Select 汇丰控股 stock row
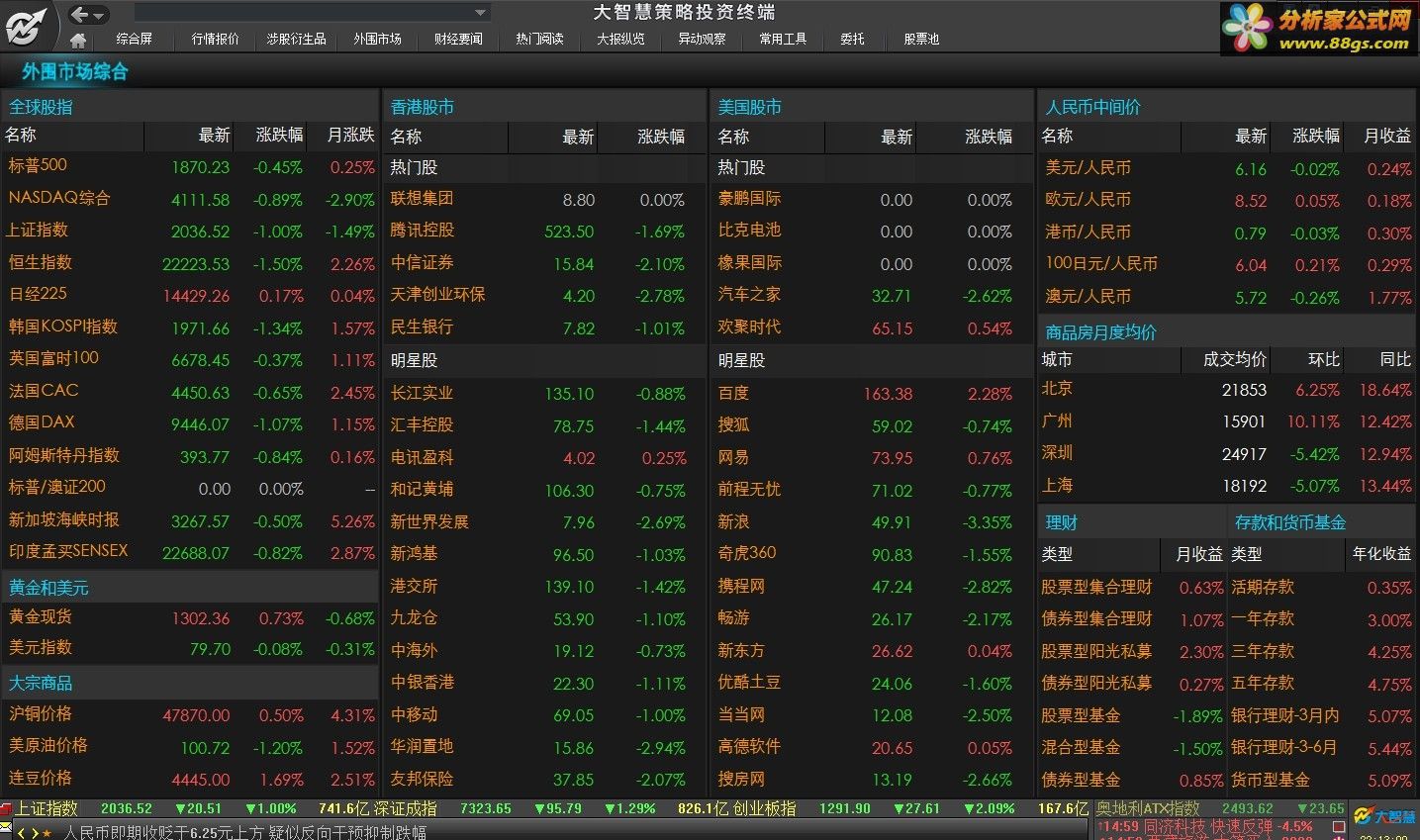 544,425
